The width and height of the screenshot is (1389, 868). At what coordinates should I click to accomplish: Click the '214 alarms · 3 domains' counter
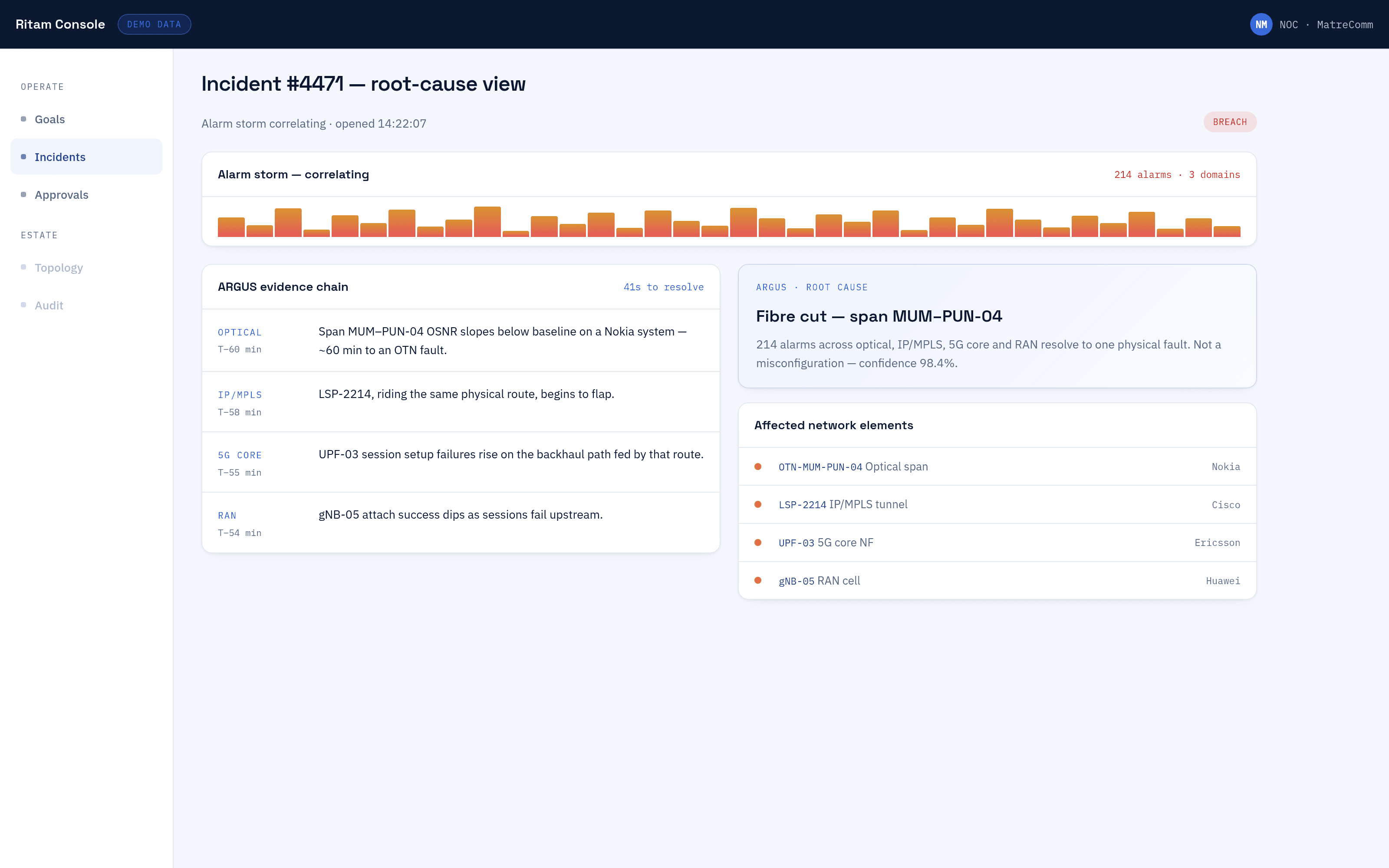1177,174
